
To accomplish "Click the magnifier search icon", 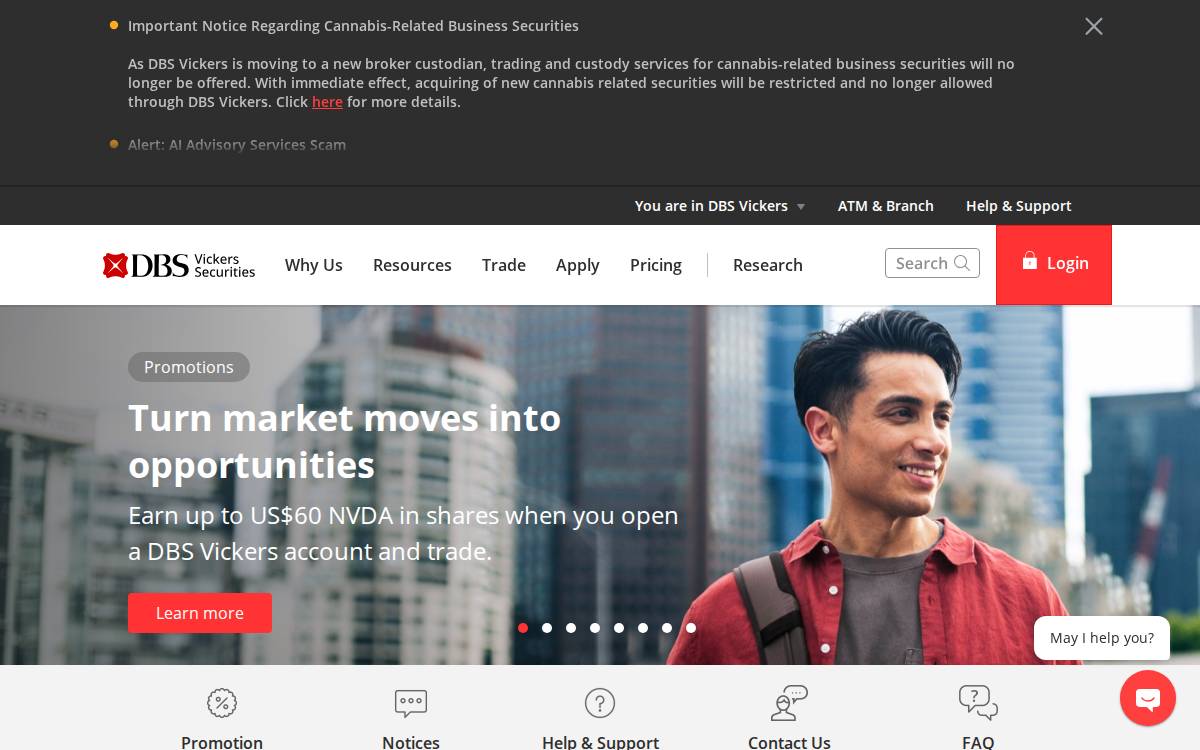I will click(x=962, y=263).
